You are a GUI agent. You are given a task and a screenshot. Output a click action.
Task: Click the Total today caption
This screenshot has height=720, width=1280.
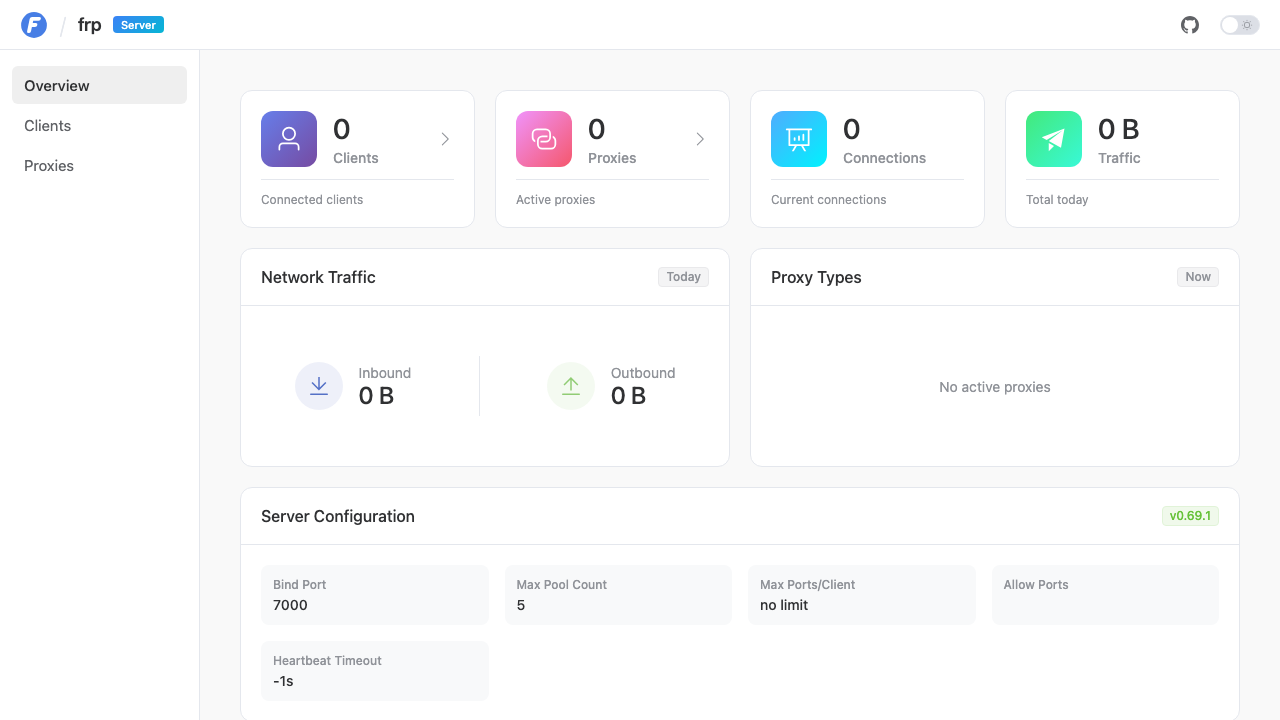[x=1057, y=200]
